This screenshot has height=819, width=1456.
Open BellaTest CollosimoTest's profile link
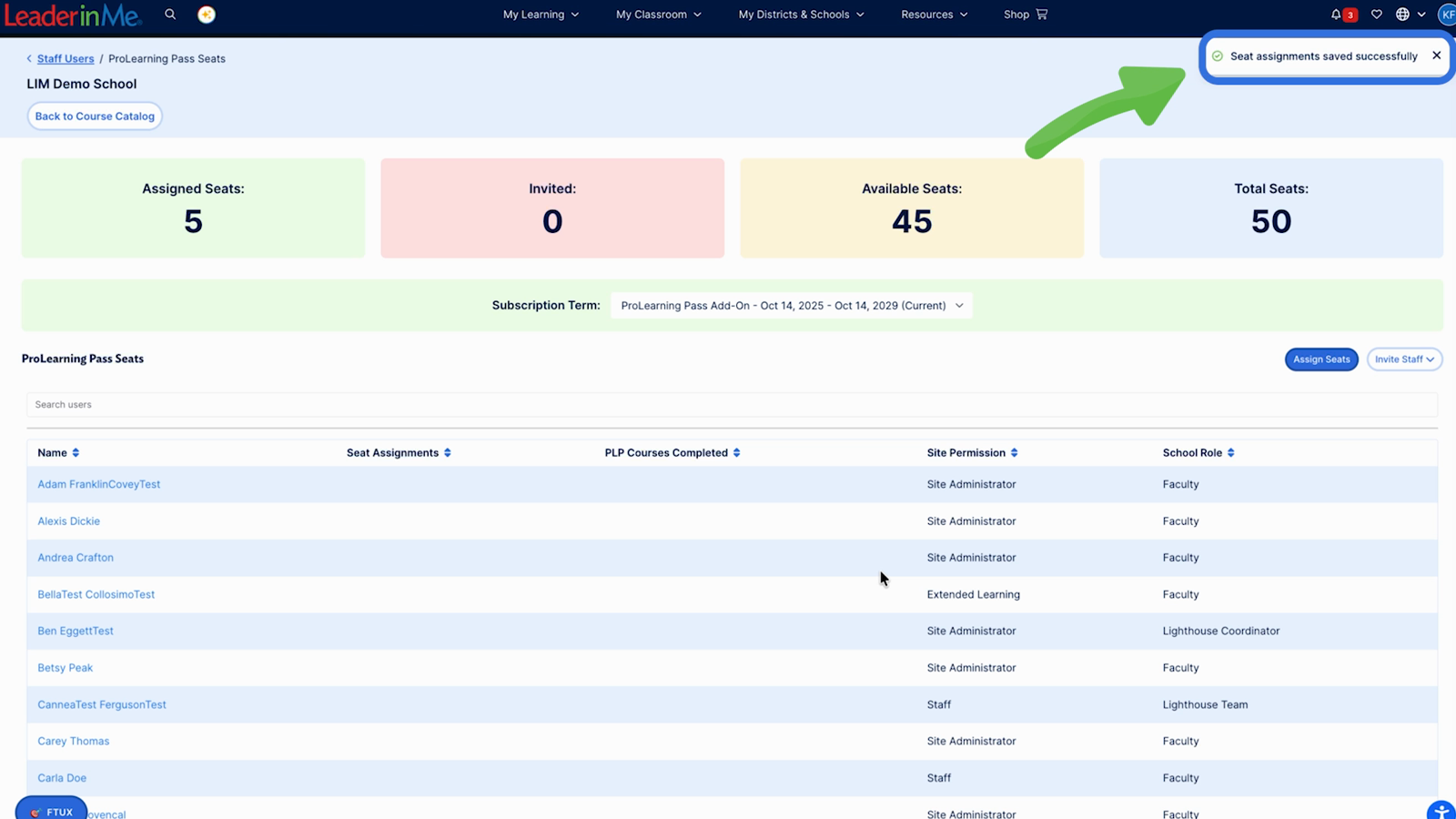point(96,594)
